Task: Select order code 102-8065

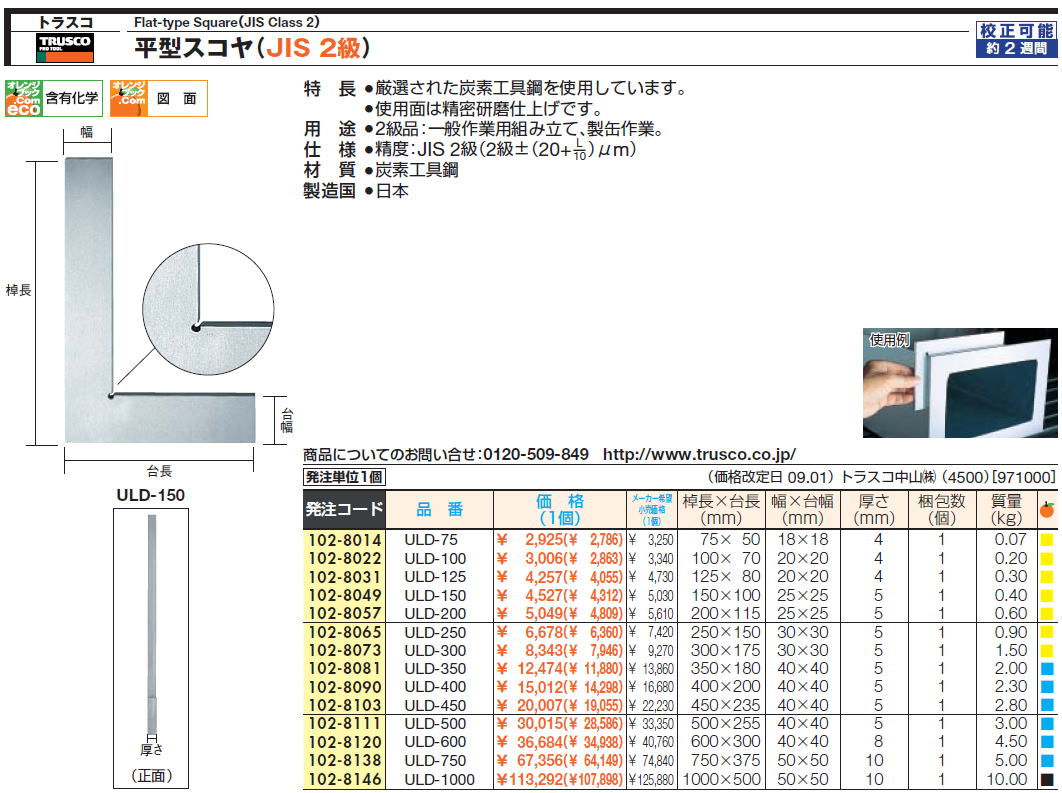Action: (345, 633)
